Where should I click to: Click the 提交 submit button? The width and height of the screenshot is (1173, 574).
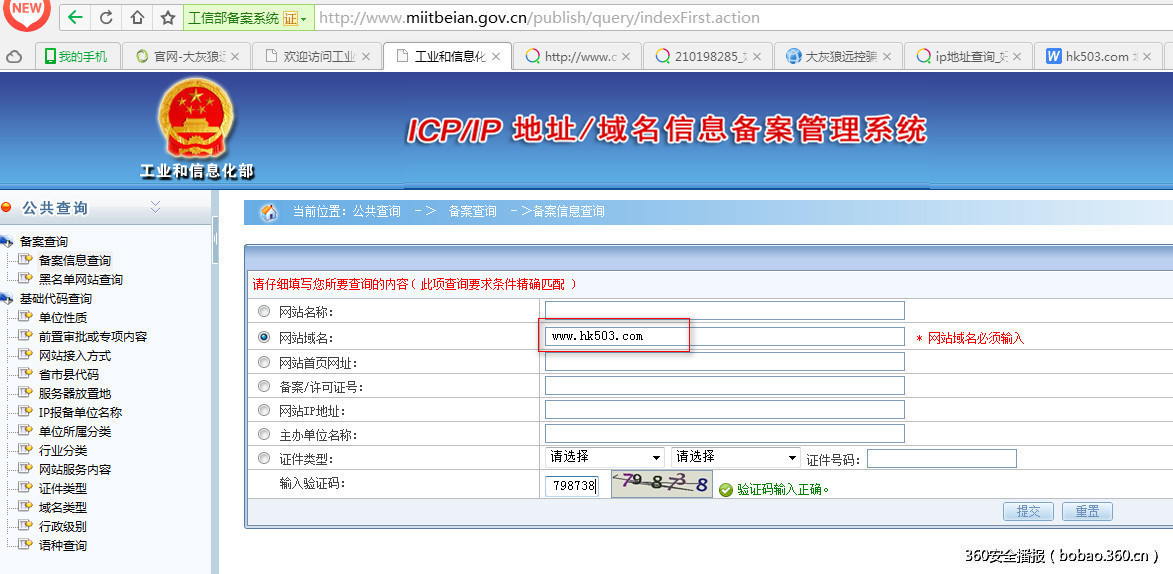point(1028,511)
